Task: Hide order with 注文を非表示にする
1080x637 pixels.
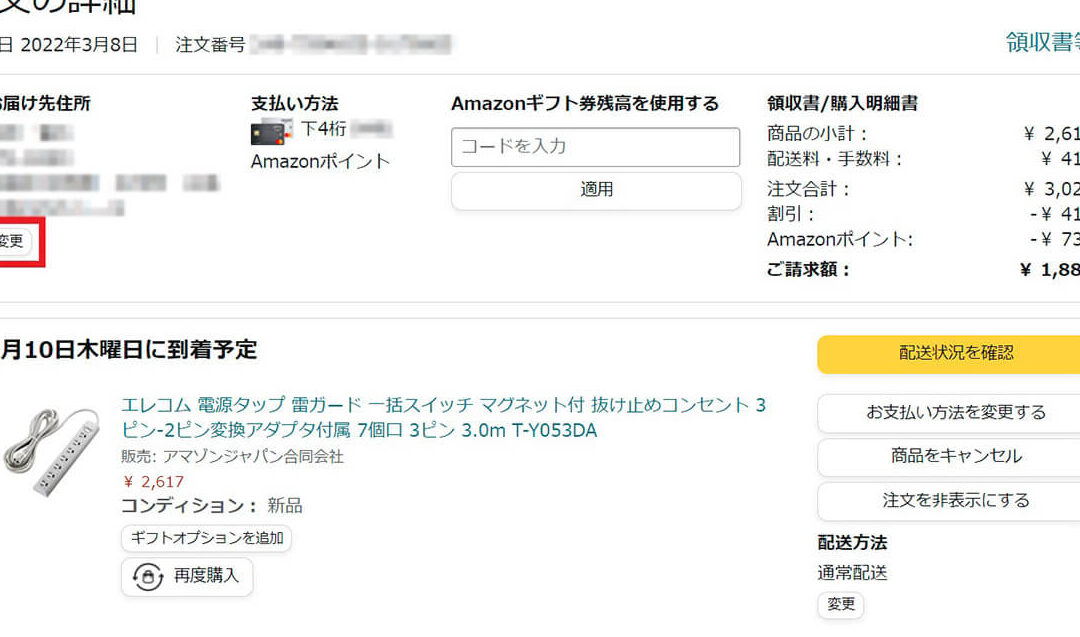Action: point(948,500)
